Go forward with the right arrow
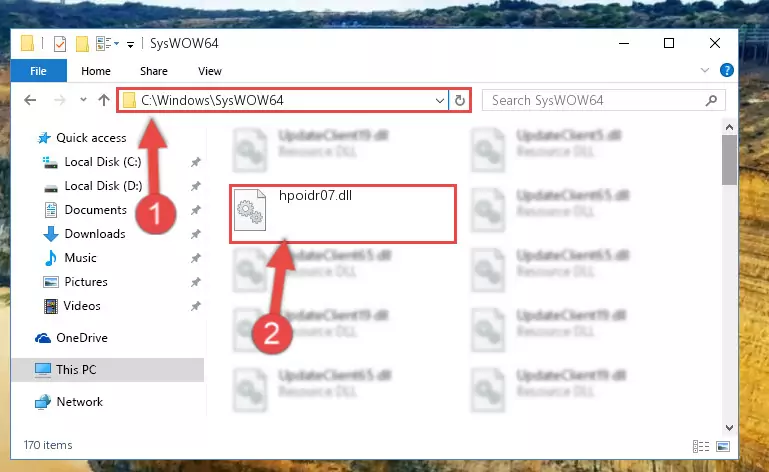 (59, 101)
